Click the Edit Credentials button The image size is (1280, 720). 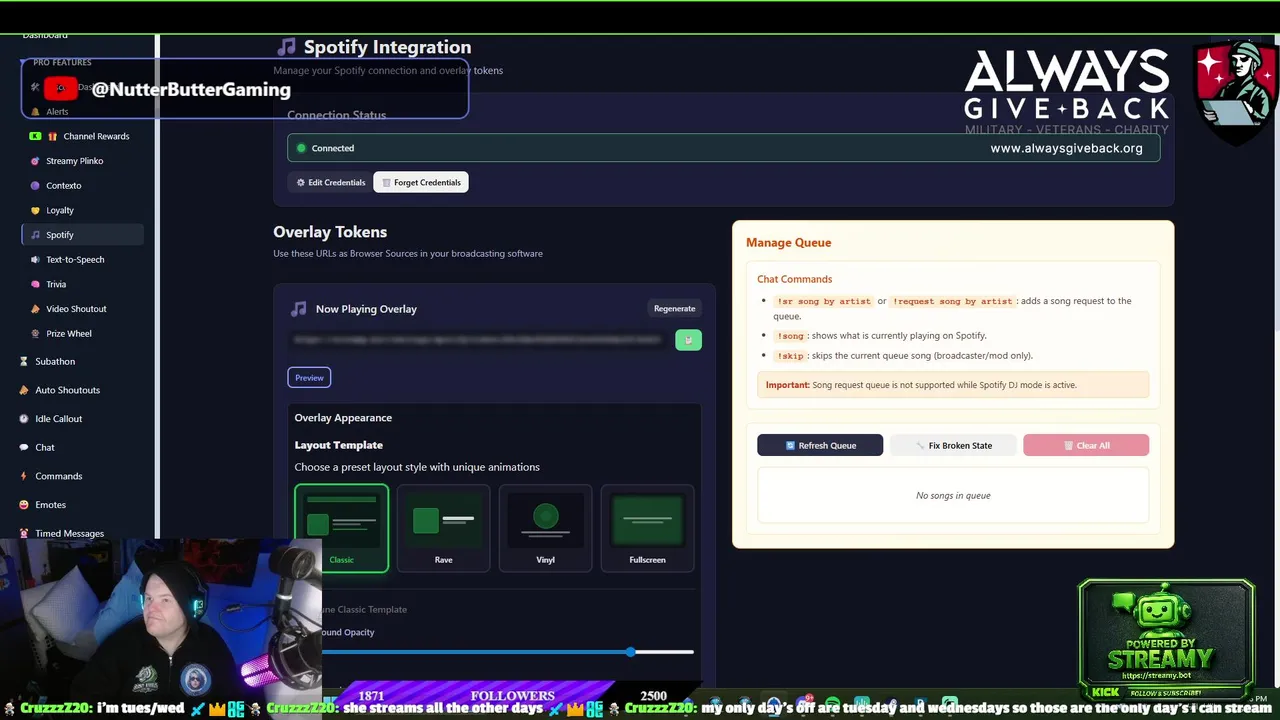pyautogui.click(x=330, y=182)
